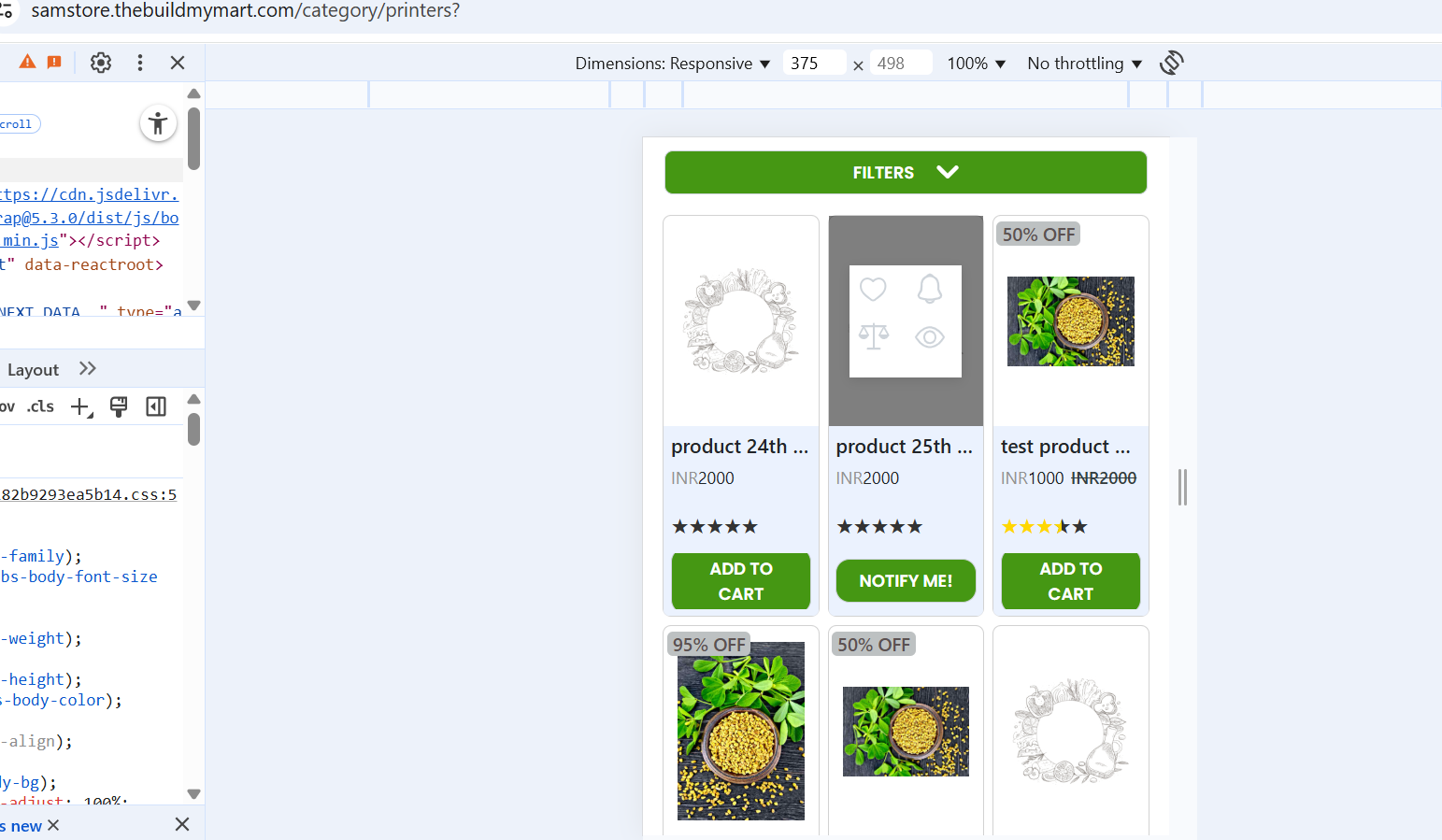Image resolution: width=1442 pixels, height=840 pixels.
Task: Click the 95% OFF discount badge
Action: click(x=709, y=645)
